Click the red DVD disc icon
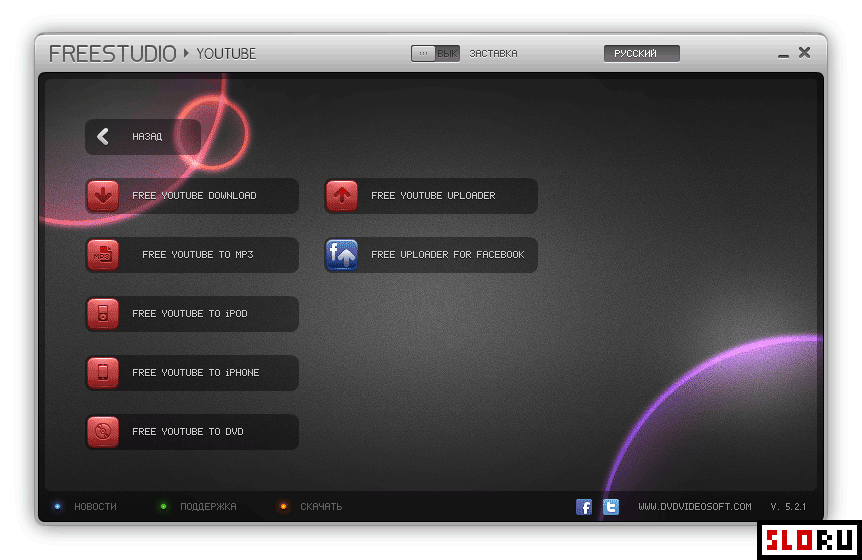This screenshot has width=862, height=560. [x=103, y=431]
